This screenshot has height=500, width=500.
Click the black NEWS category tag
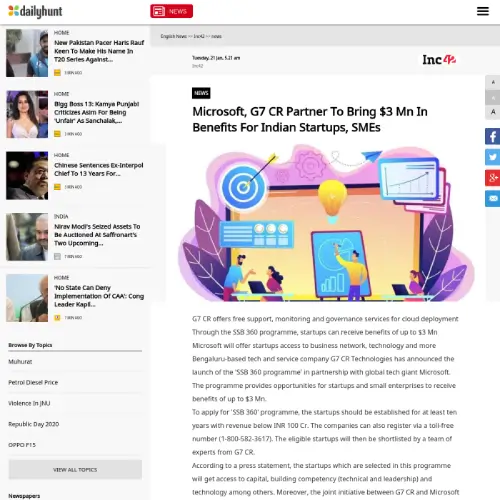coord(201,93)
